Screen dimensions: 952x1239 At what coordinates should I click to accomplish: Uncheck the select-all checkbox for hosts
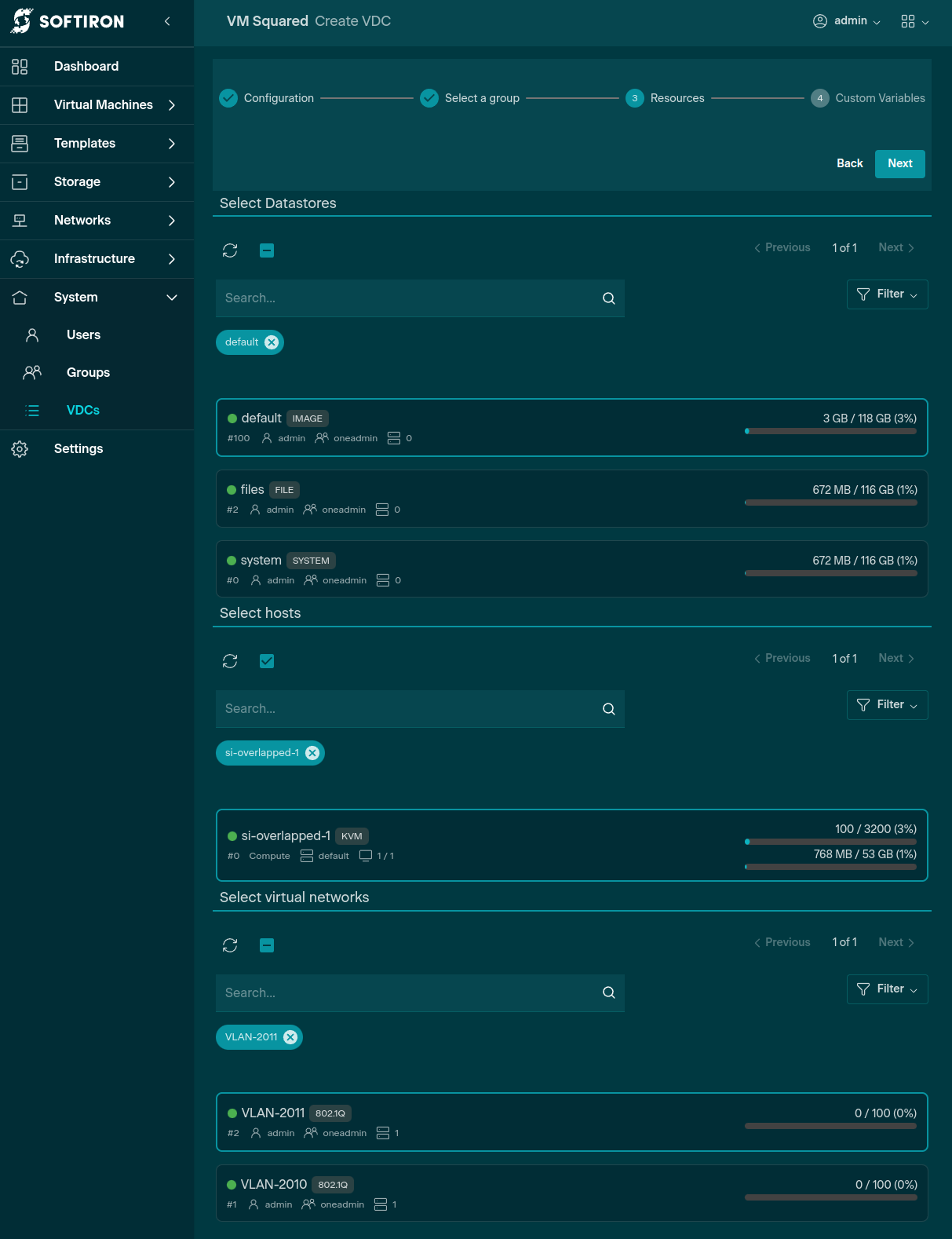[x=267, y=661]
